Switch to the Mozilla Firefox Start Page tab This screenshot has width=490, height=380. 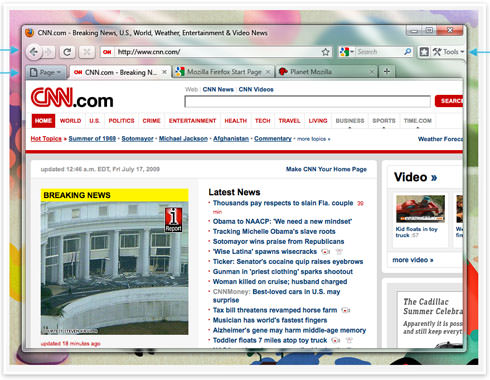pyautogui.click(x=223, y=72)
